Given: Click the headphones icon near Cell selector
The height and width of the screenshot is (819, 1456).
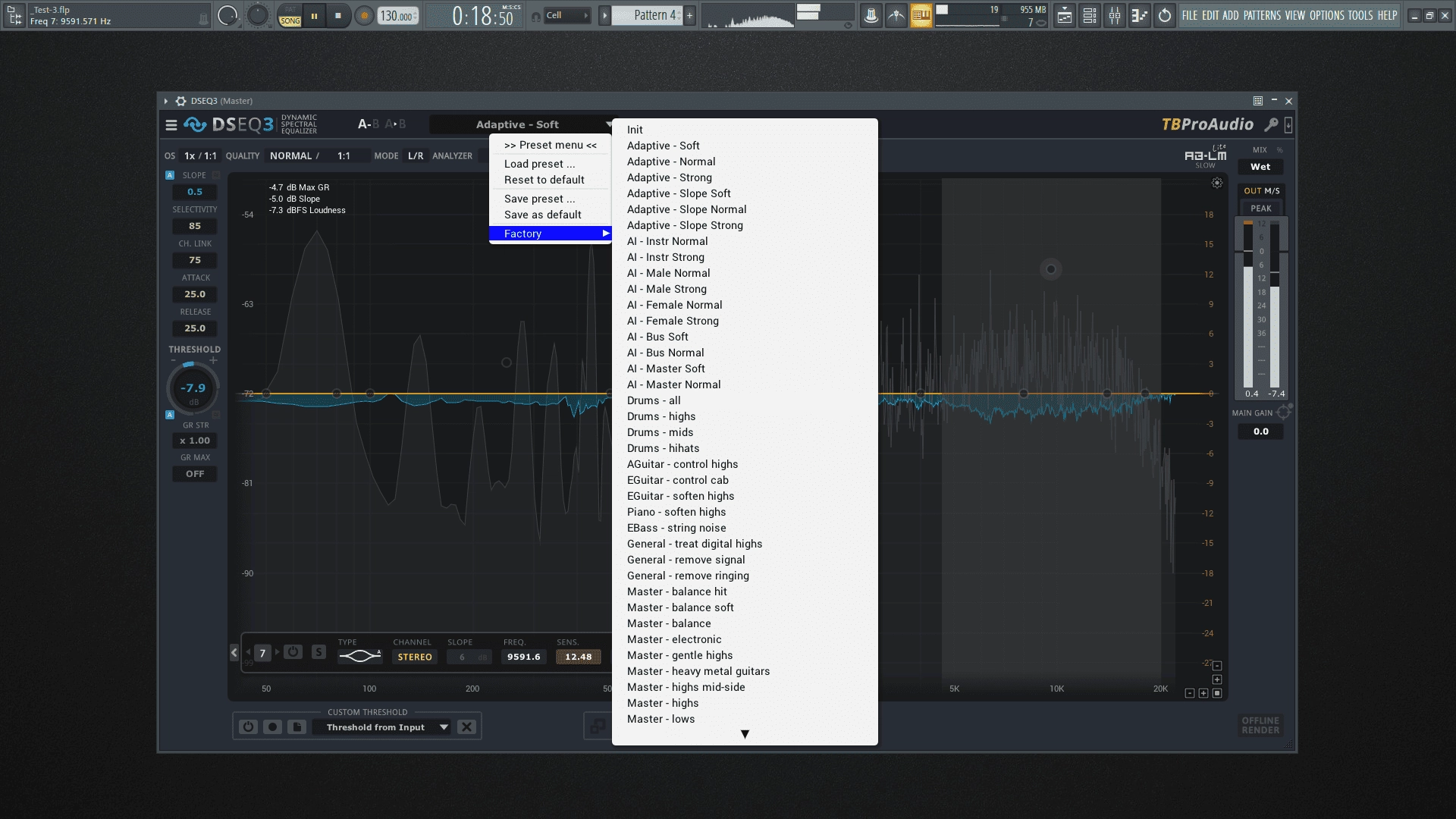Looking at the screenshot, I should point(536,16).
